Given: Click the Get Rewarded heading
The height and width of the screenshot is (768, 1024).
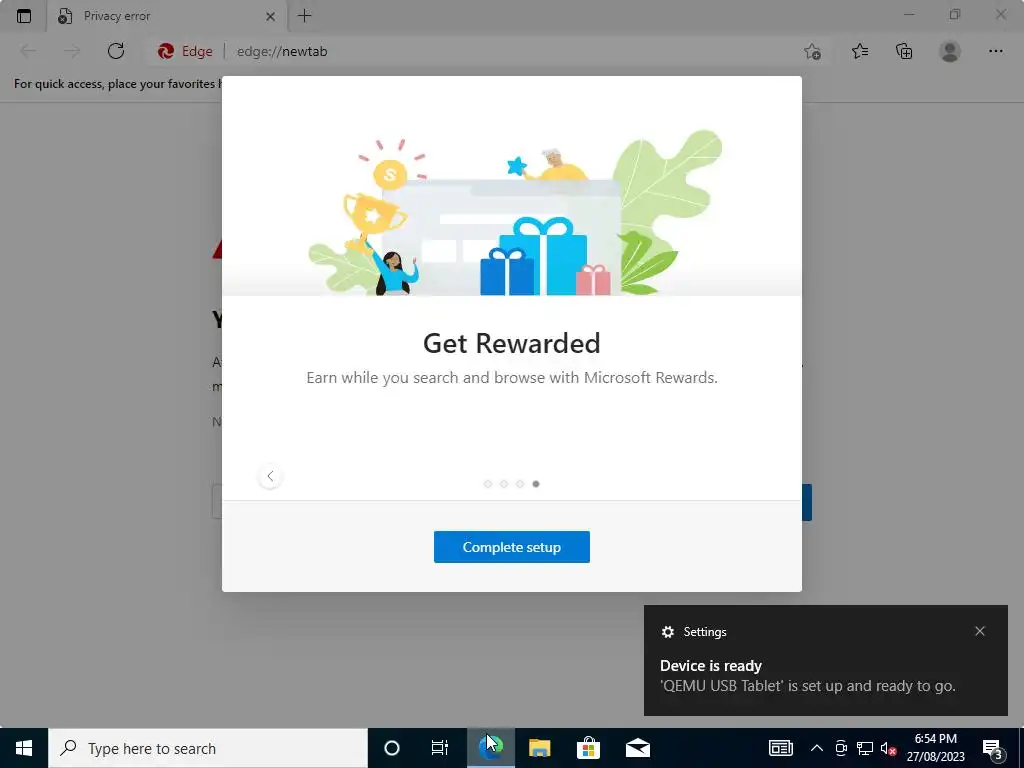Looking at the screenshot, I should coord(511,344).
